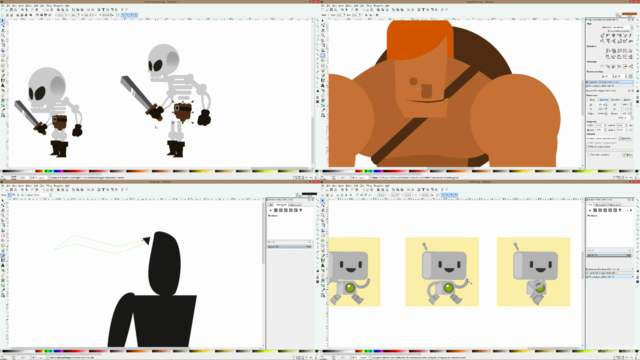
Task: Click Align left edges icon in Align panel
Action: [x=607, y=36]
